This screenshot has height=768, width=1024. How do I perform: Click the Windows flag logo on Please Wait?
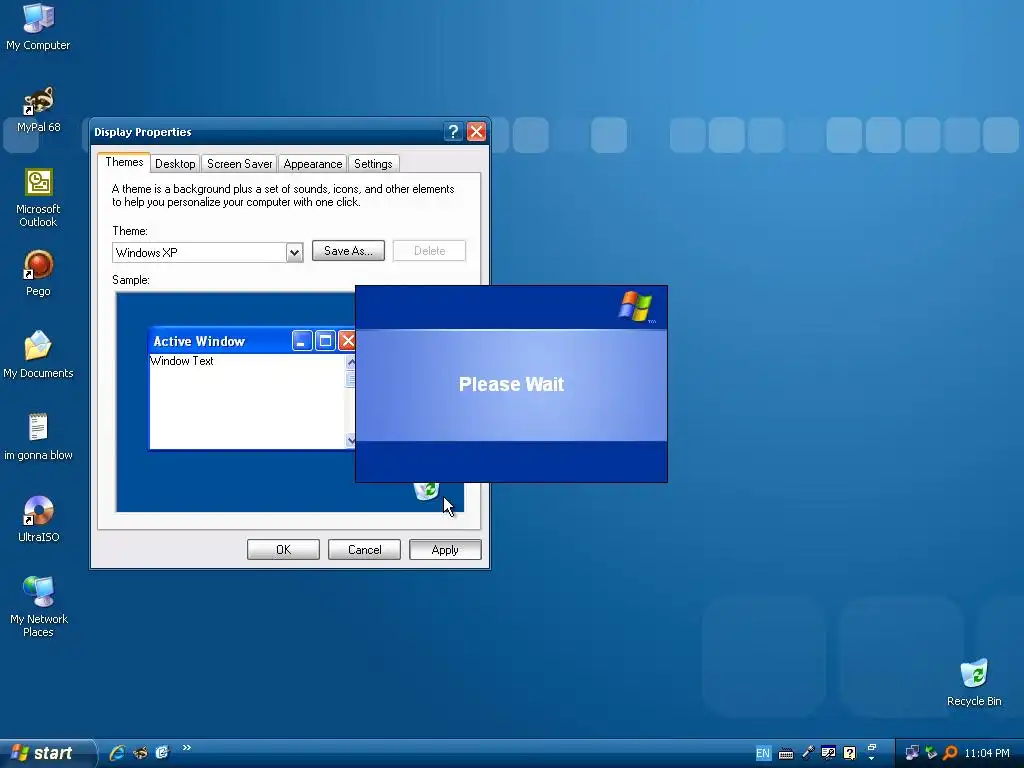point(635,306)
